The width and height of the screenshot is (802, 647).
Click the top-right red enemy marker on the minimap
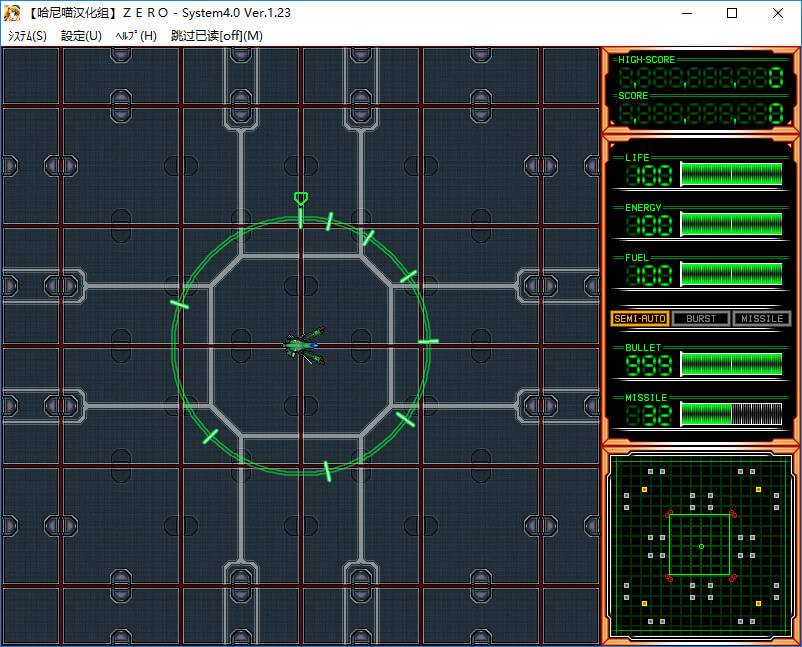tap(732, 514)
